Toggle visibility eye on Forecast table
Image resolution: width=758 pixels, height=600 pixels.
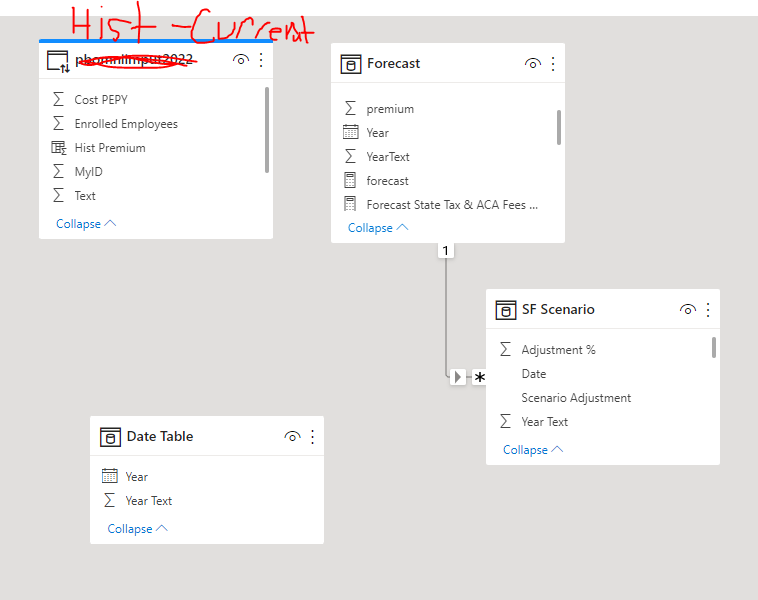532,64
